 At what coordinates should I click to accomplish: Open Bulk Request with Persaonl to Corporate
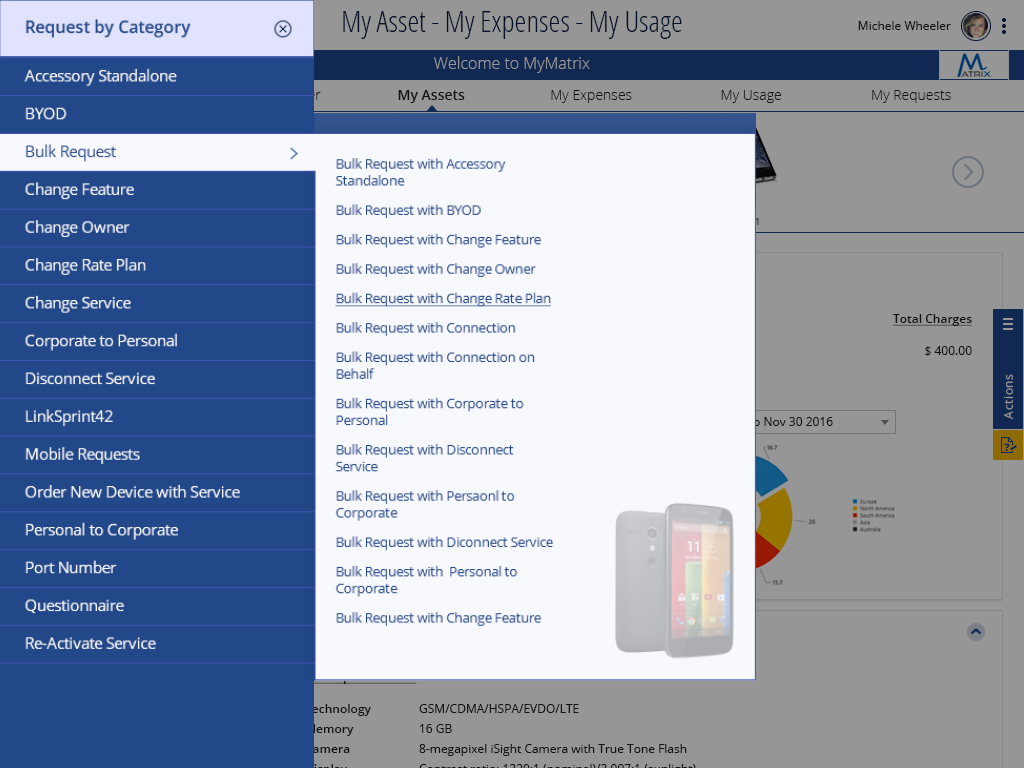click(x=425, y=505)
